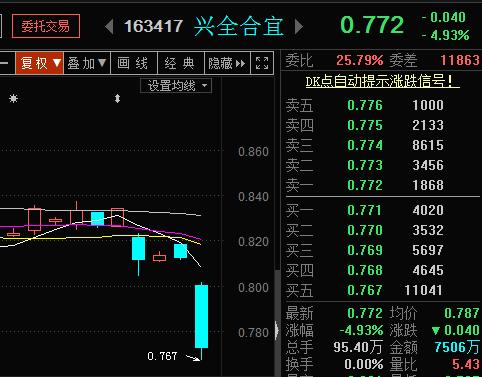Go to previous stock with left arrow
Screen dimensions: 482x377
109,27
